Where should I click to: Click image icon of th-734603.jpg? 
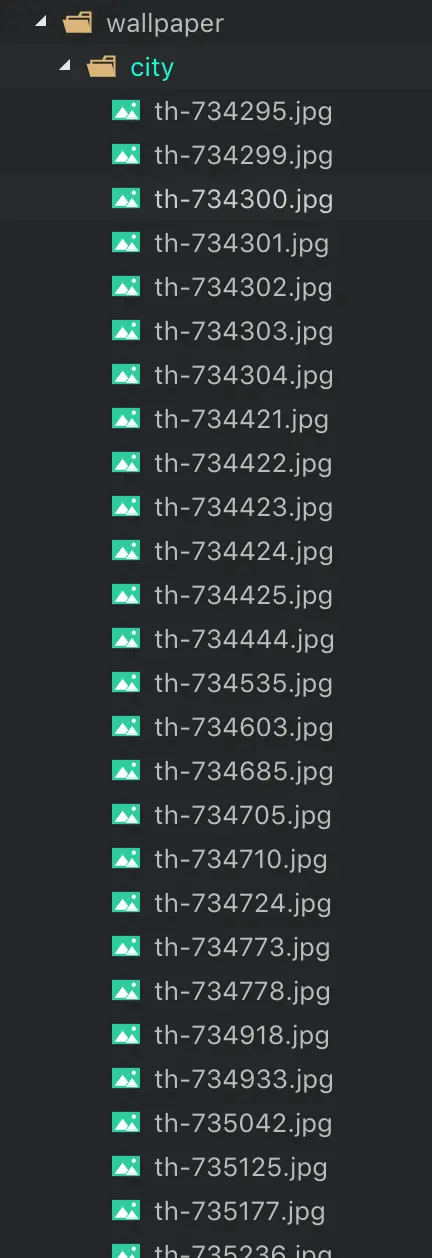tap(126, 727)
